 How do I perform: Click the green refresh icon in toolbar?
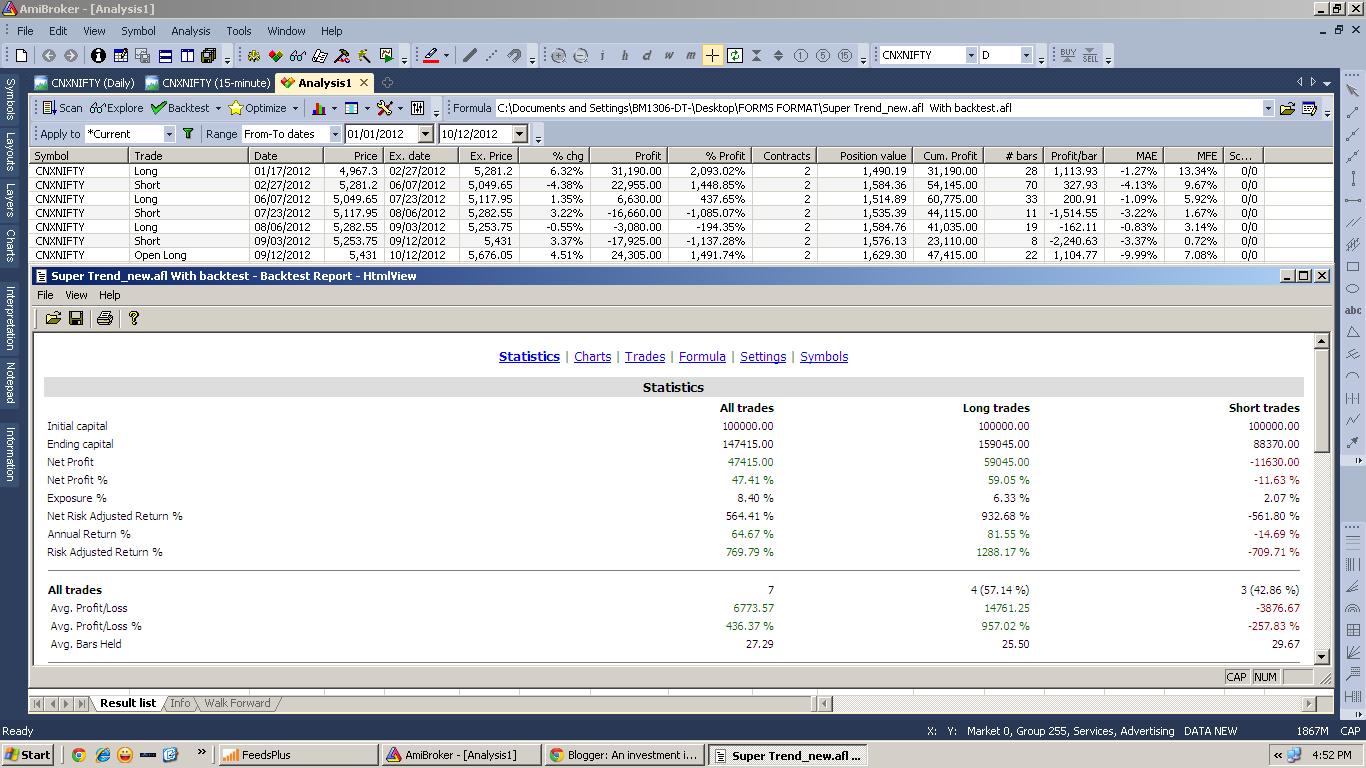click(735, 56)
